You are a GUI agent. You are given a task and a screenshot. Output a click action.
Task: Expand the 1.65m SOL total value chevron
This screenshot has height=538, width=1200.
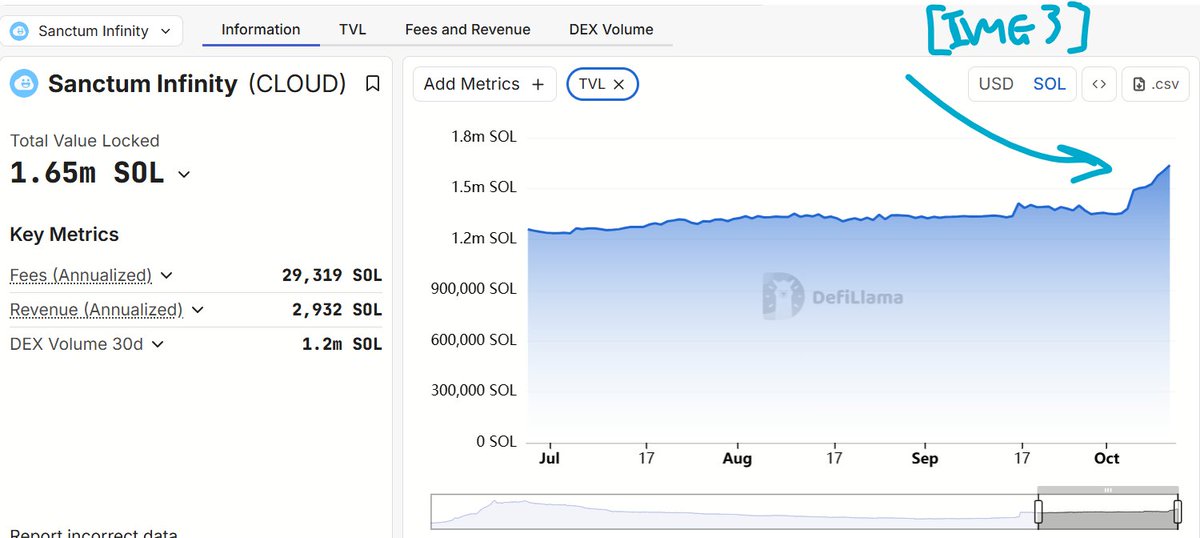click(x=184, y=174)
